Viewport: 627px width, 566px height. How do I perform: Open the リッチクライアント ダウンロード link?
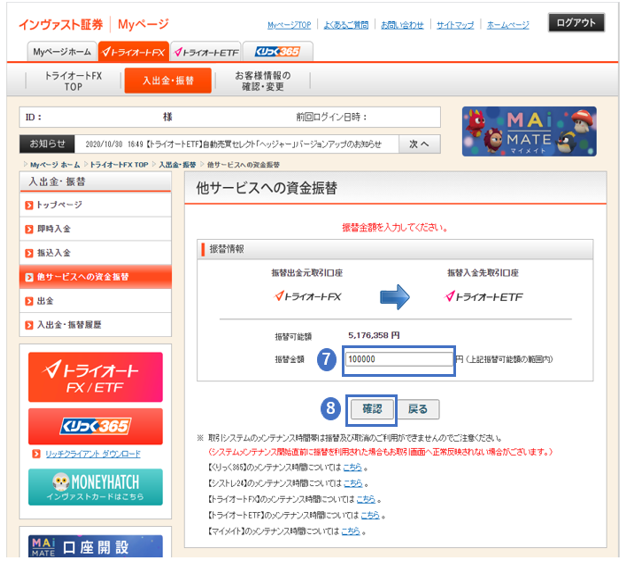[x=93, y=454]
